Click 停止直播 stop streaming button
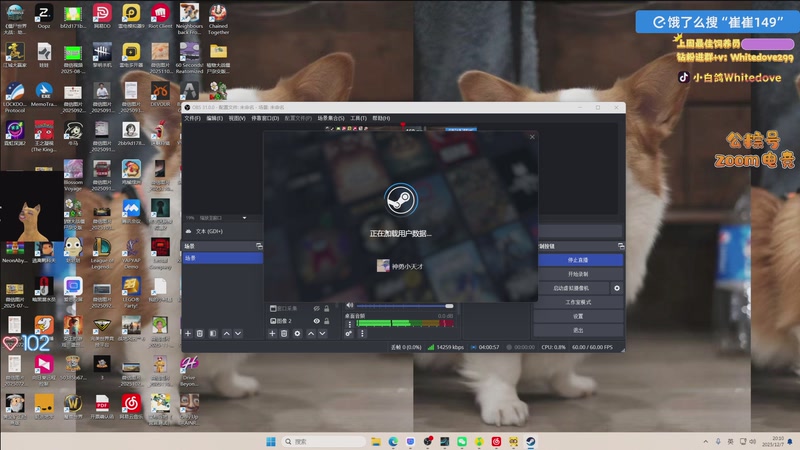Image resolution: width=800 pixels, height=450 pixels. pyautogui.click(x=578, y=260)
